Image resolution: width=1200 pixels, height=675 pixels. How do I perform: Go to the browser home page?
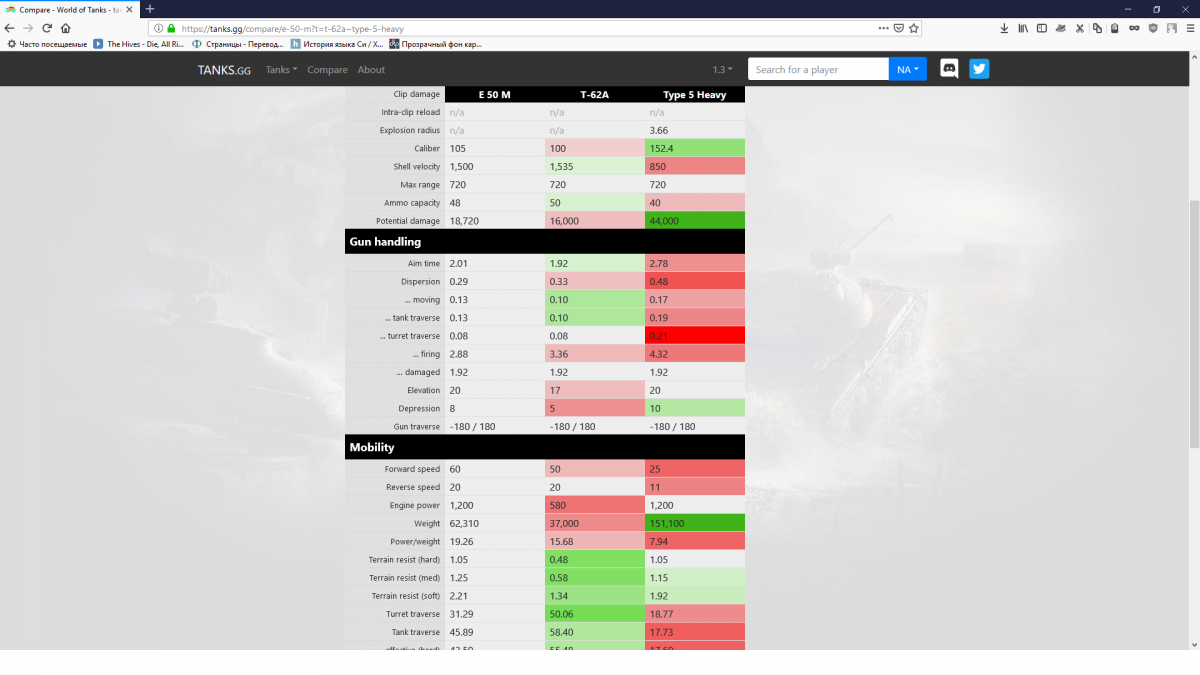pos(65,28)
